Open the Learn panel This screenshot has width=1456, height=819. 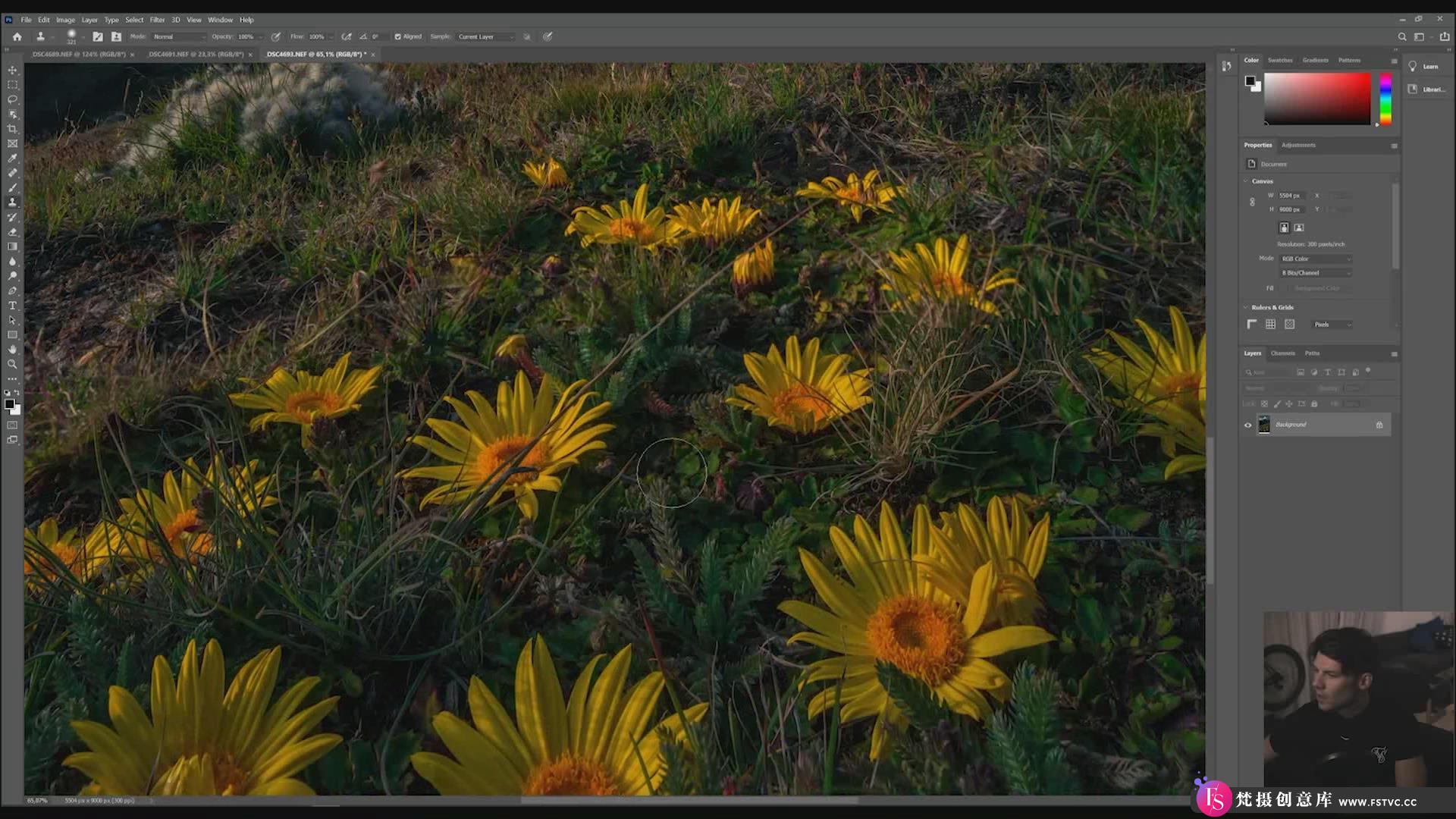tap(1424, 67)
